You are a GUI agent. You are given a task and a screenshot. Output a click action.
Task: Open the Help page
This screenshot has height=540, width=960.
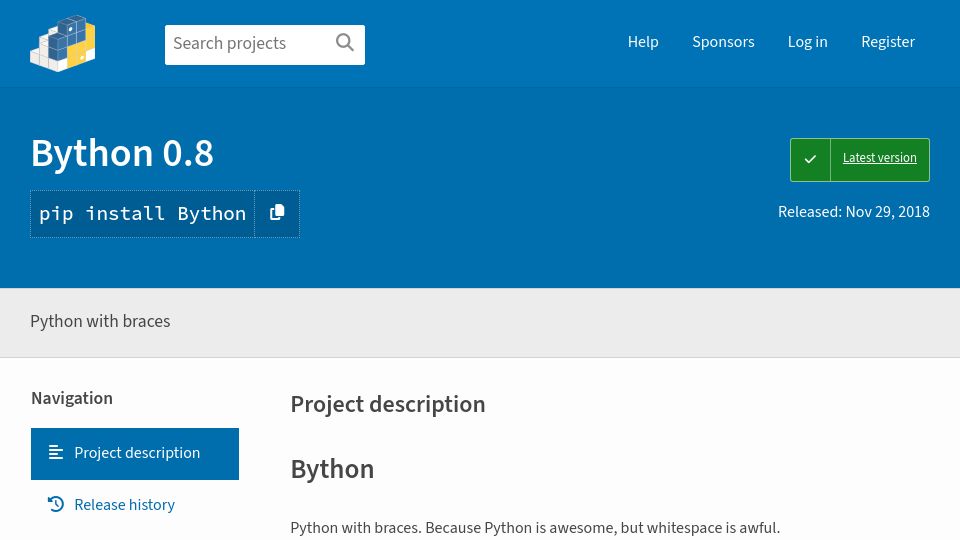643,42
